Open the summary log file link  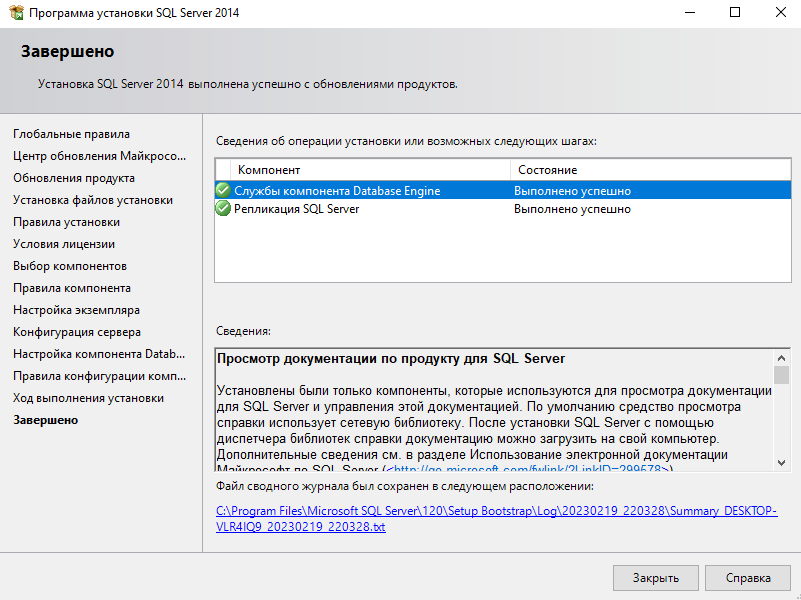coord(497,518)
